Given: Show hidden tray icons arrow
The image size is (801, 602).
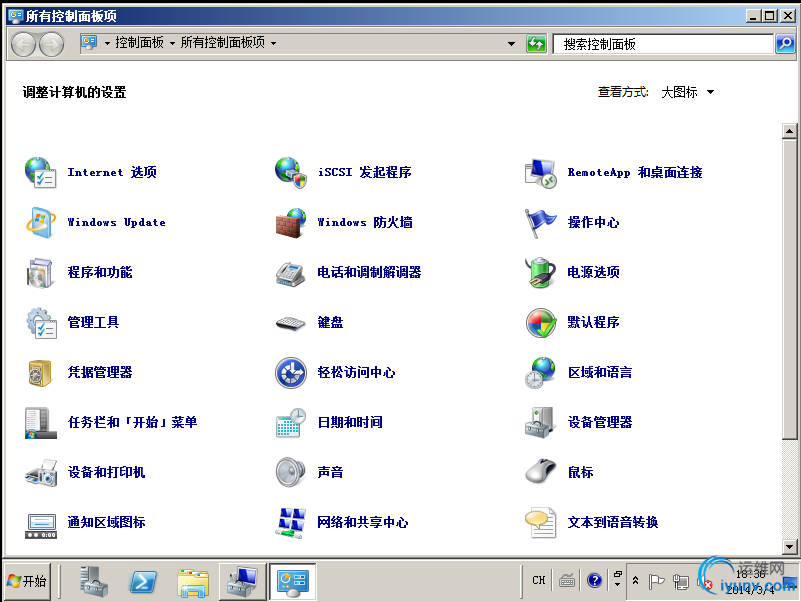Looking at the screenshot, I should [x=635, y=581].
